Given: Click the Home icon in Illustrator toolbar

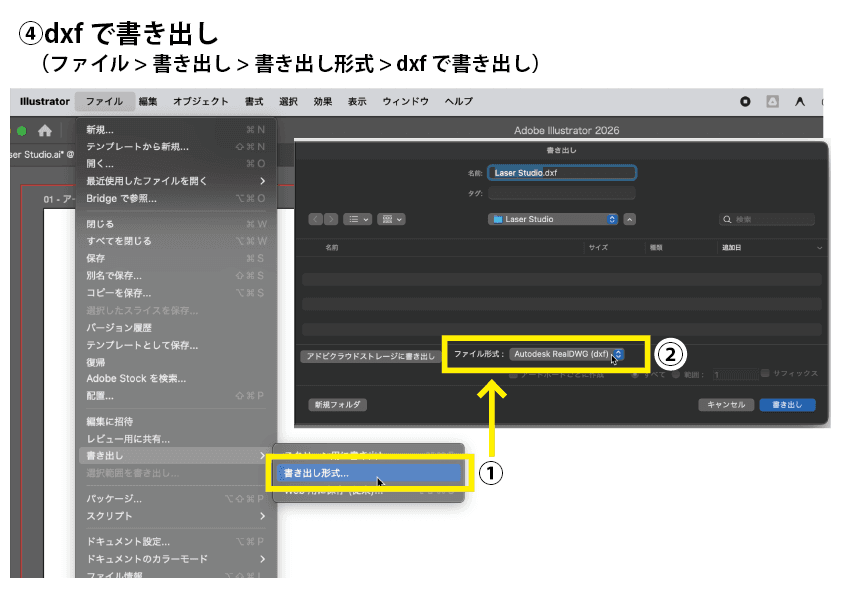Looking at the screenshot, I should point(45,130).
